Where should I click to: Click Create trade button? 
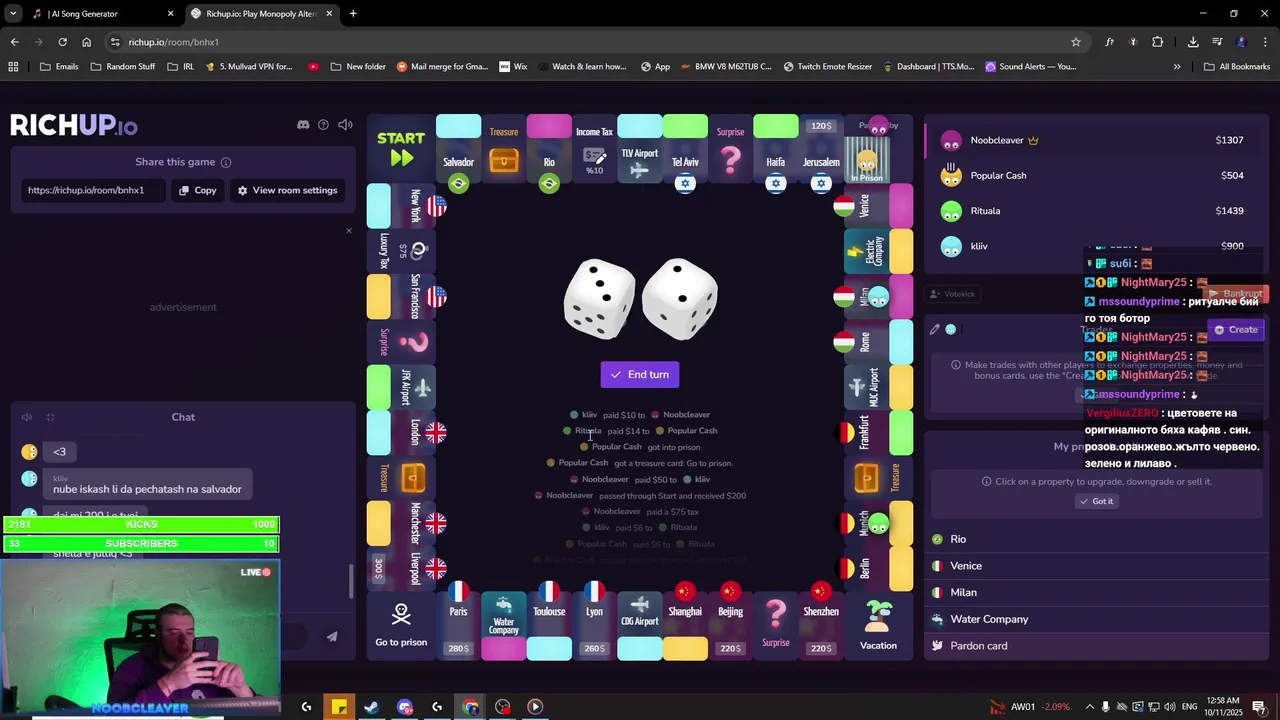[x=1236, y=330]
